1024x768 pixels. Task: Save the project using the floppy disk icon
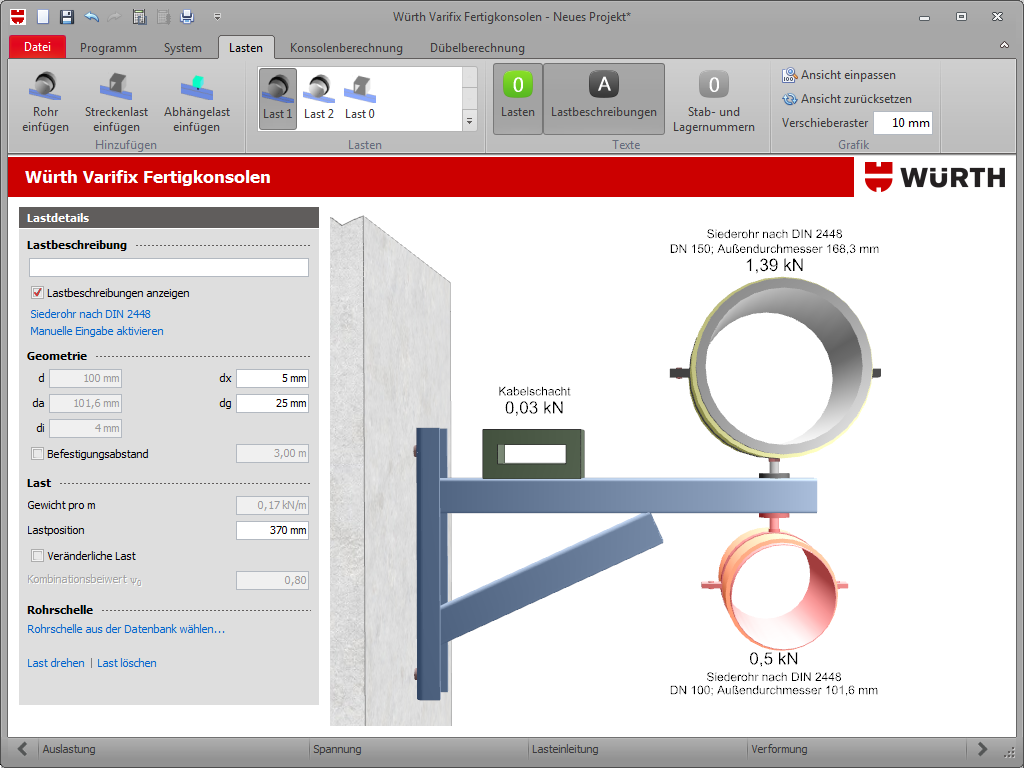(x=67, y=16)
